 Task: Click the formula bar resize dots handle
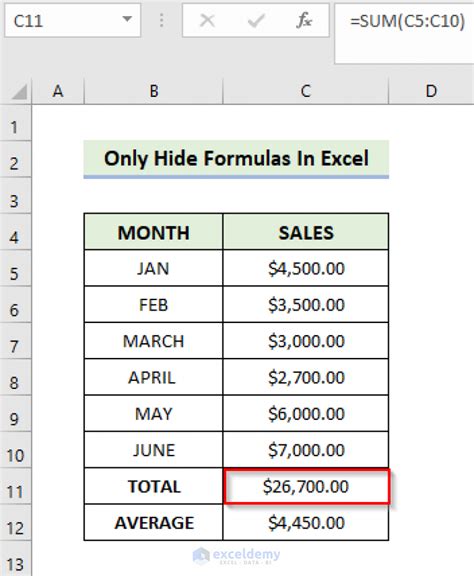161,21
